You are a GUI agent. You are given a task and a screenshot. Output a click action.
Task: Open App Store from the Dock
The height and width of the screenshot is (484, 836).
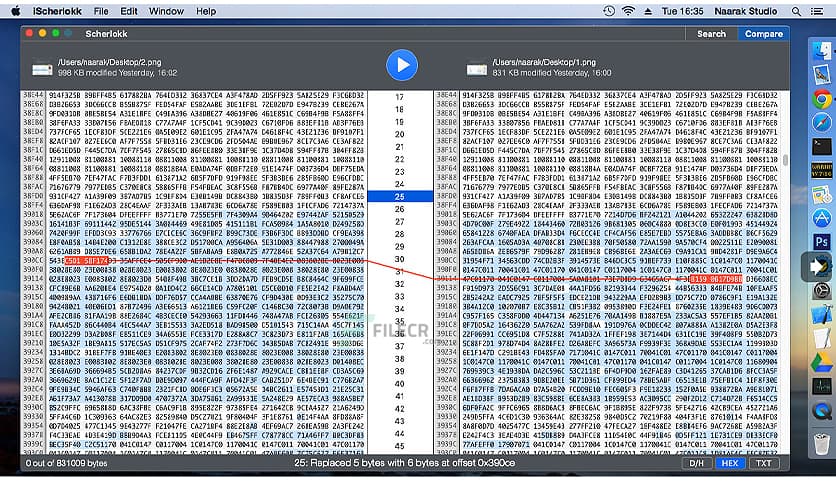click(x=822, y=219)
